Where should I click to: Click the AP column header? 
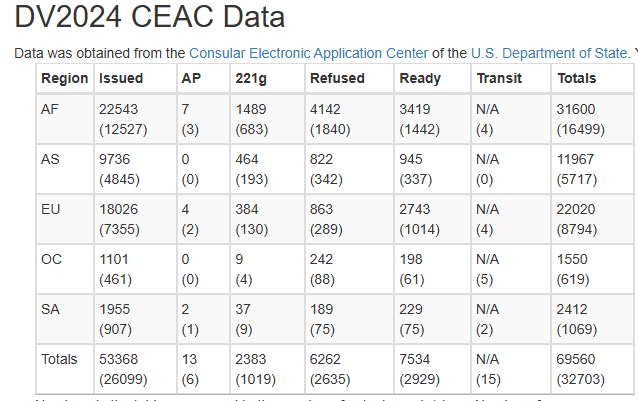(x=191, y=78)
